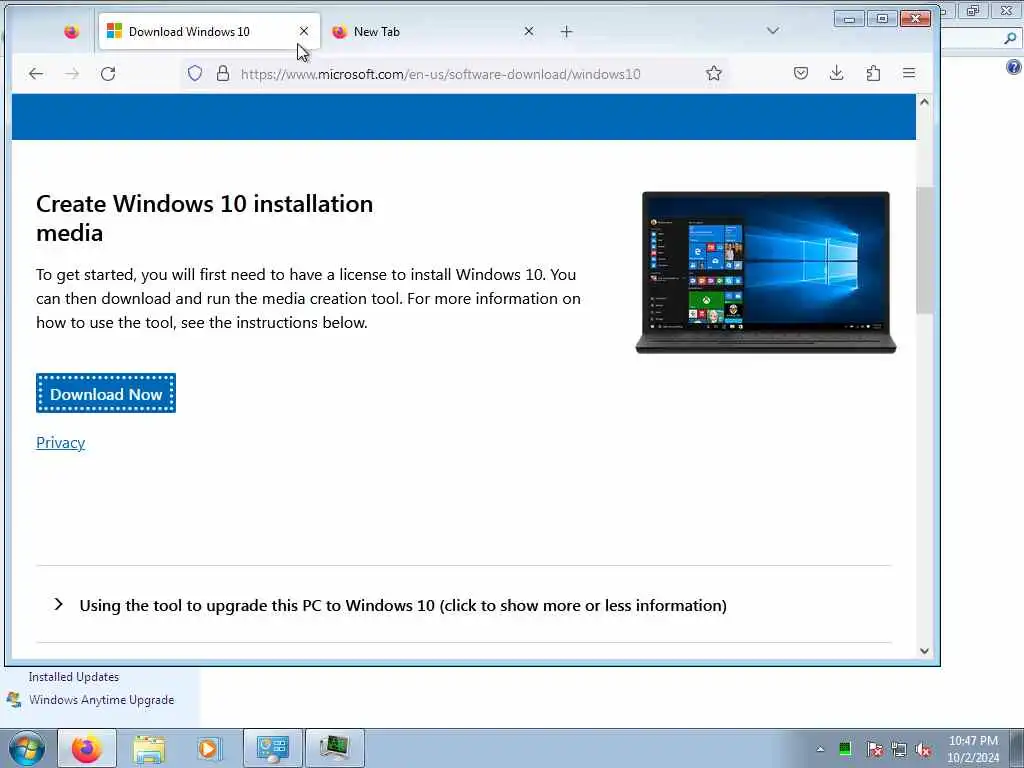Viewport: 1024px width, 768px height.
Task: Click the Show desktop strip at taskbar end
Action: 1017,748
